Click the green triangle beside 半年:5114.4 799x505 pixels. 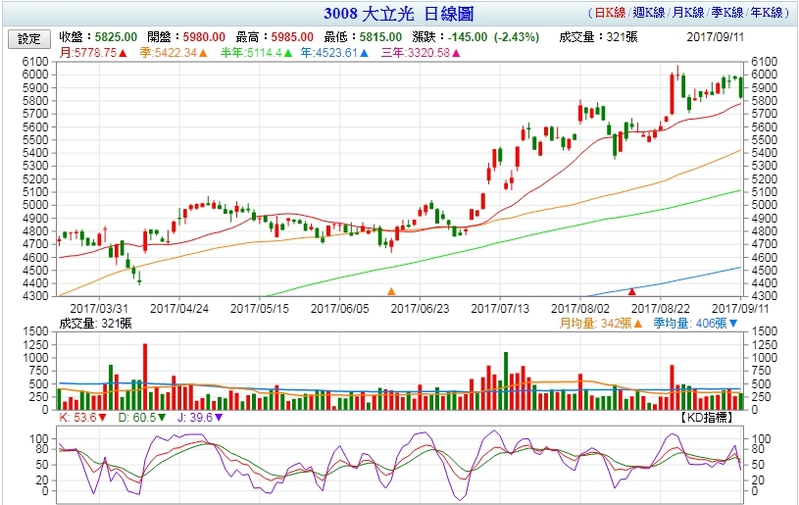click(x=288, y=53)
